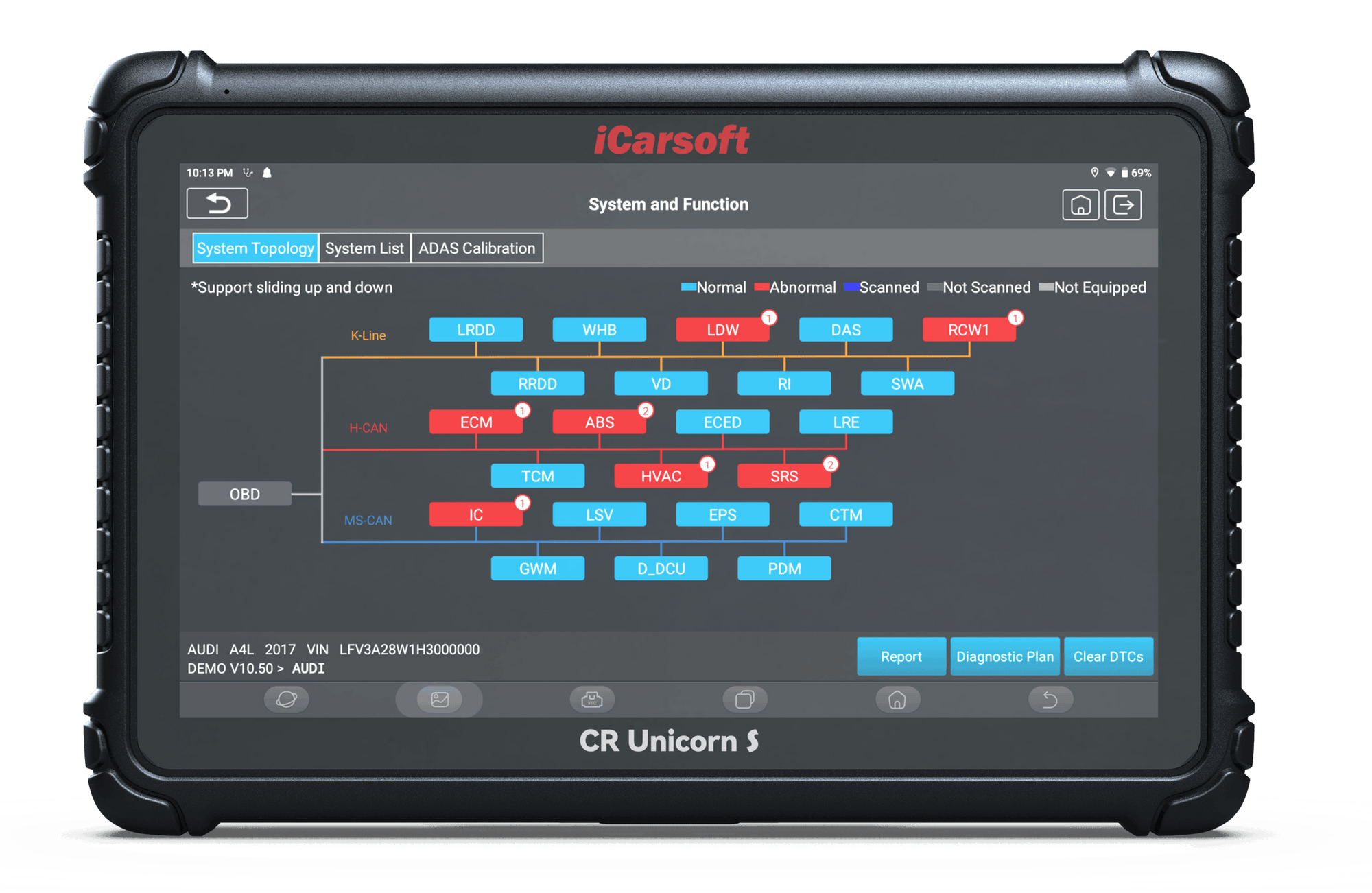The image size is (1372, 893).
Task: Select the RRDD module
Action: coord(538,384)
